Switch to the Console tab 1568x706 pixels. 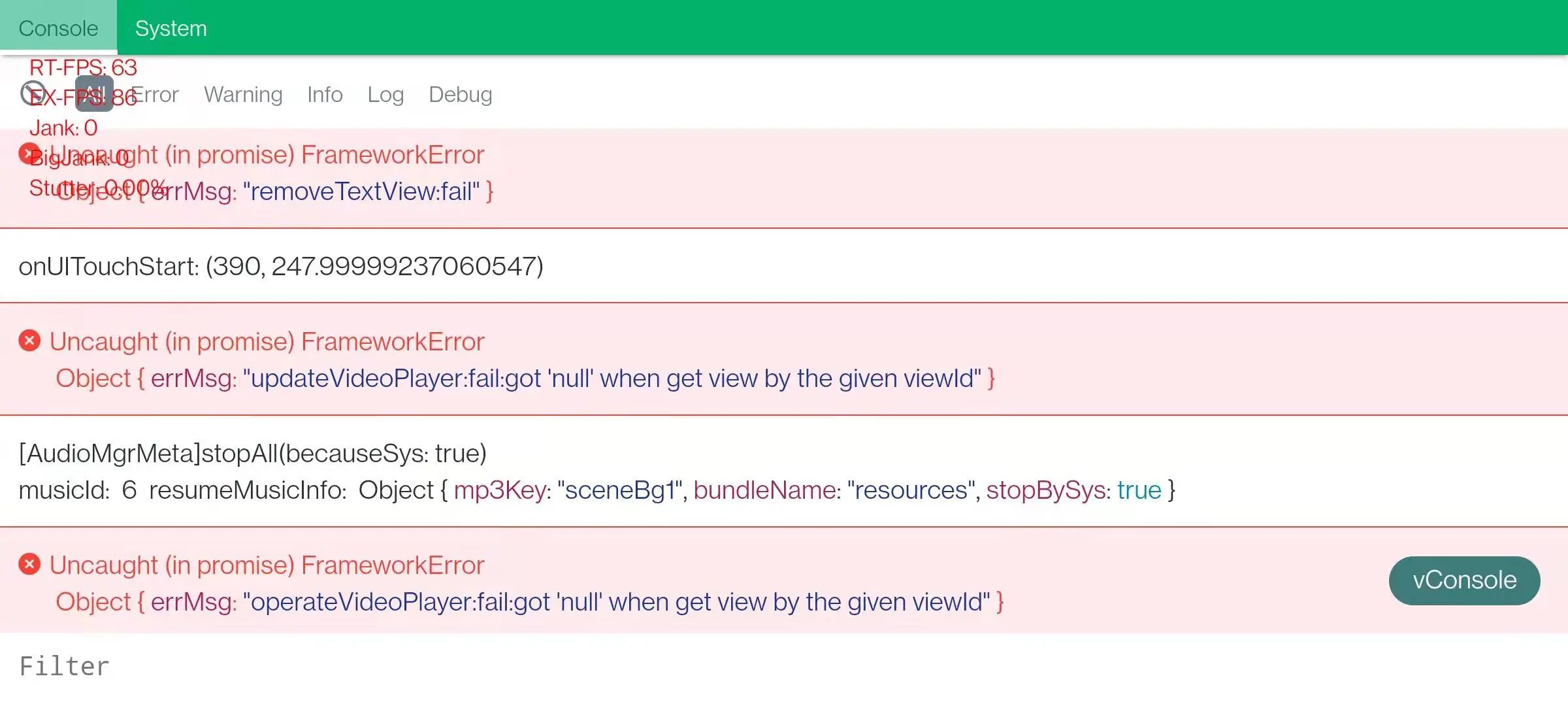point(58,27)
